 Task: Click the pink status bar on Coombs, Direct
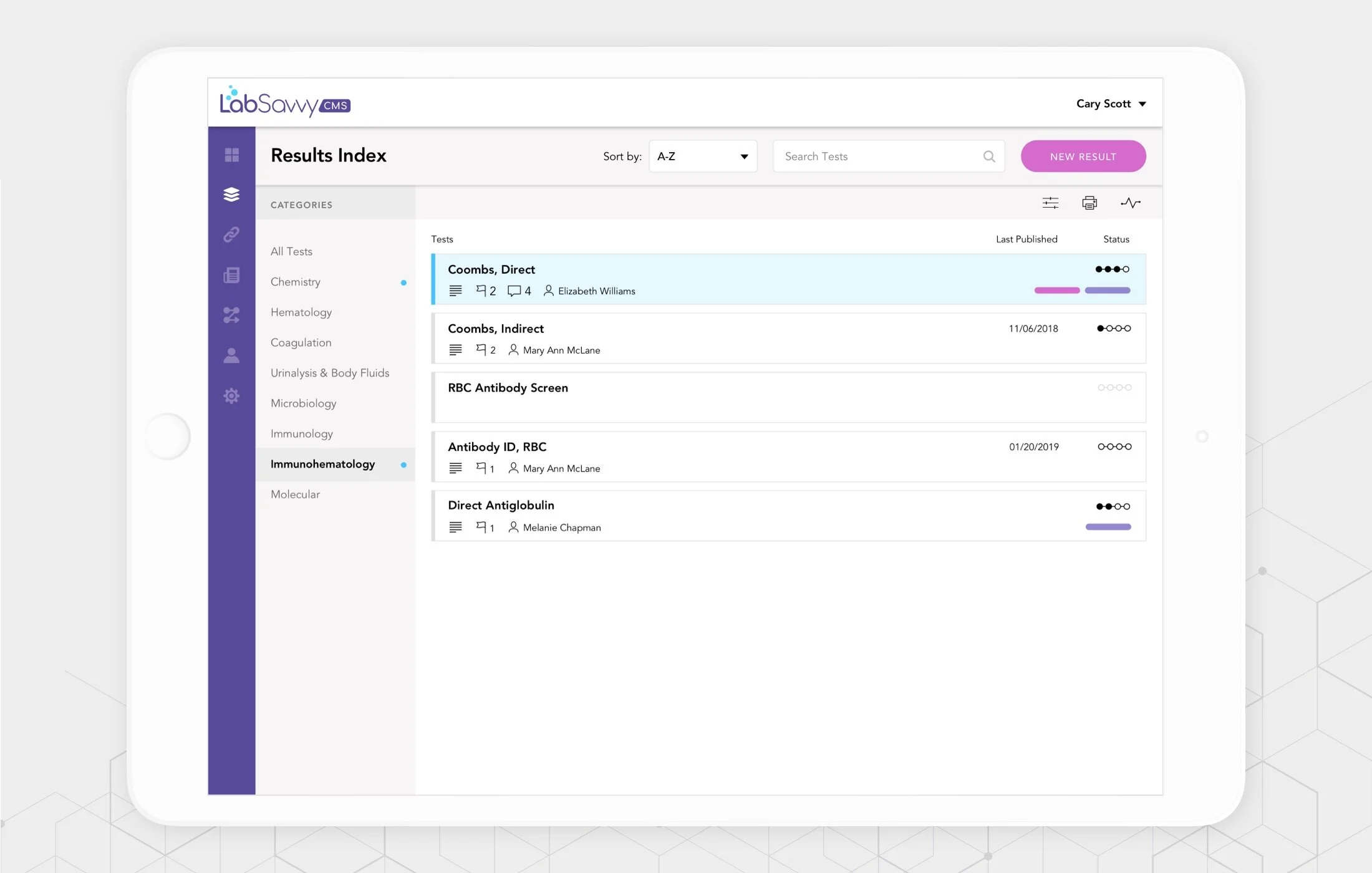1056,291
